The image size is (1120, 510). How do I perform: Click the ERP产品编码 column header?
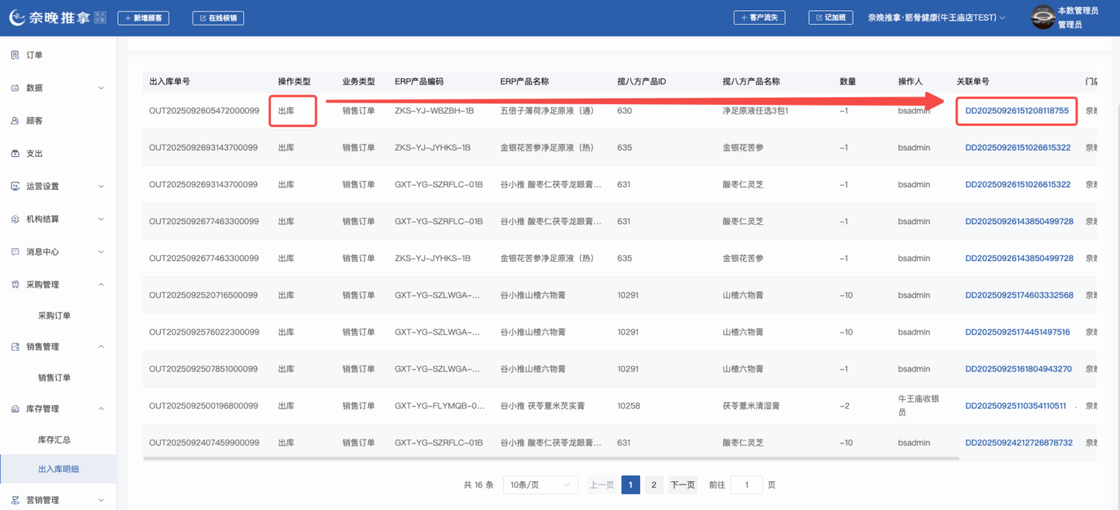pos(419,81)
